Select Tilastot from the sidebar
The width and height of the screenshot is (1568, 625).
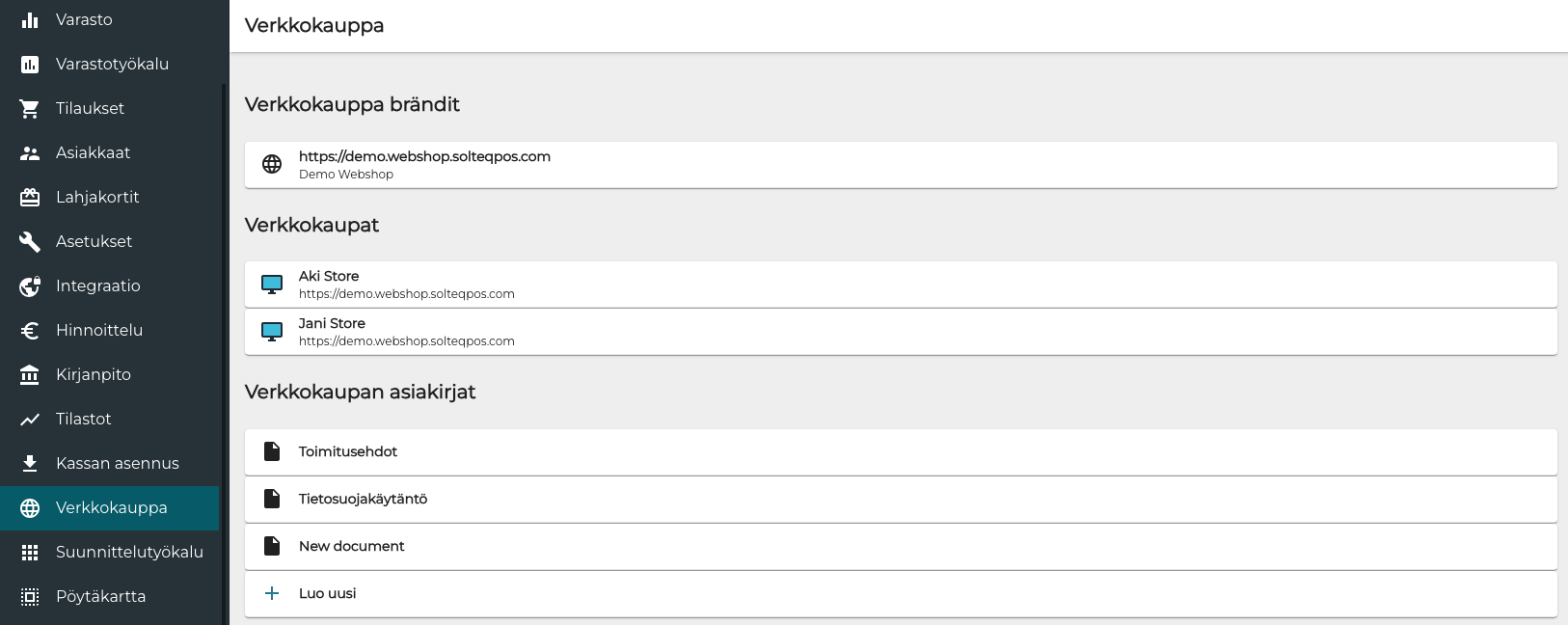coord(84,420)
